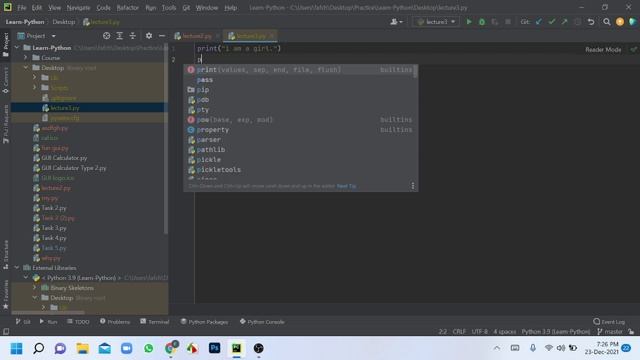This screenshot has height=360, width=640.
Task: Open the TODO tool window
Action: (78, 322)
